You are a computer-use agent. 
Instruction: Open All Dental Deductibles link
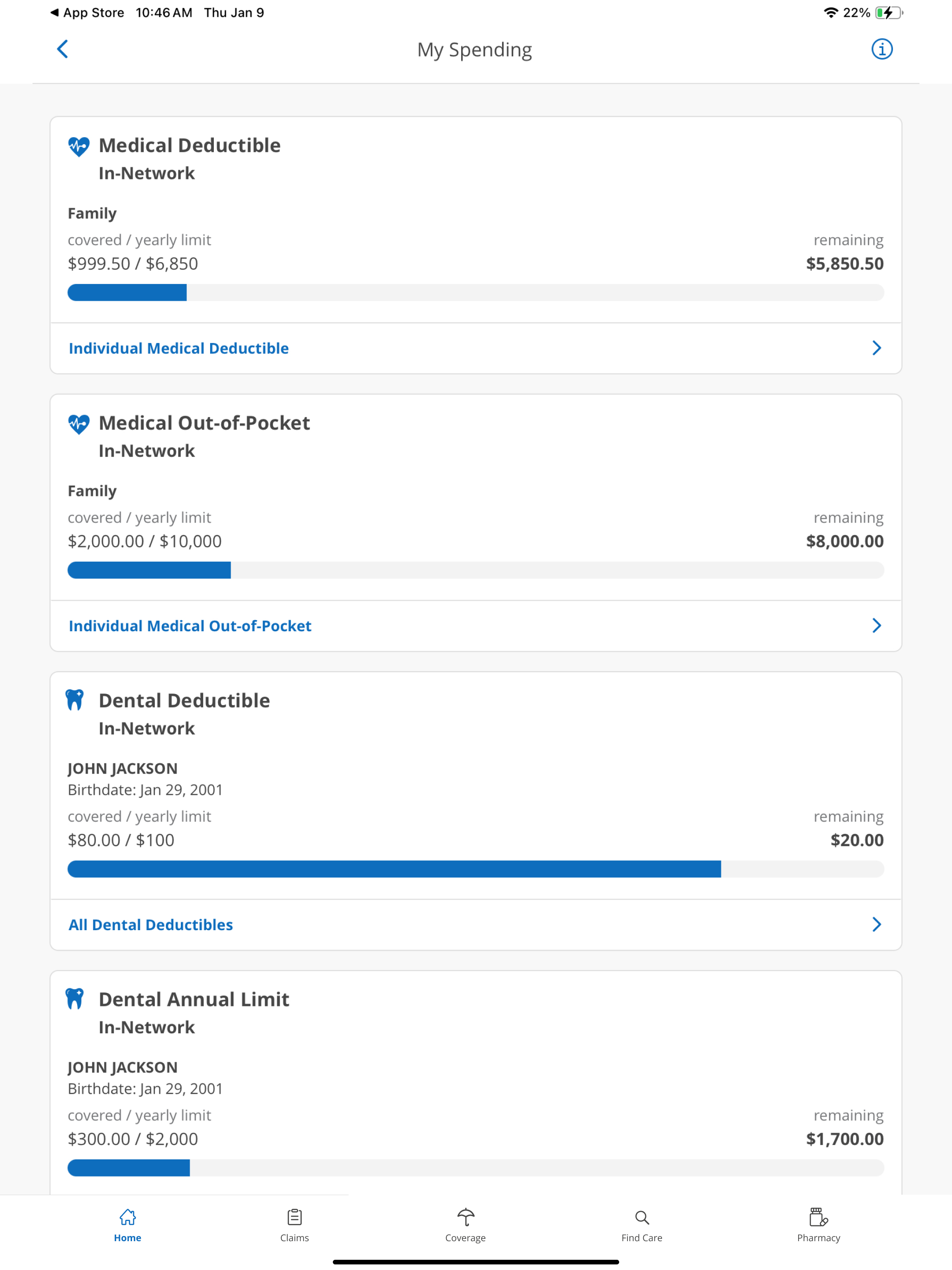151,924
